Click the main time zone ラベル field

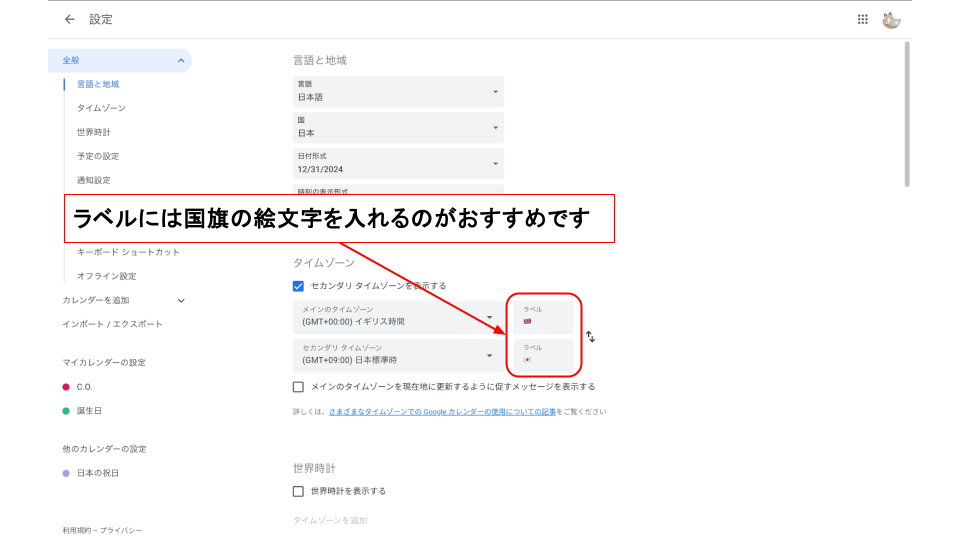click(544, 317)
